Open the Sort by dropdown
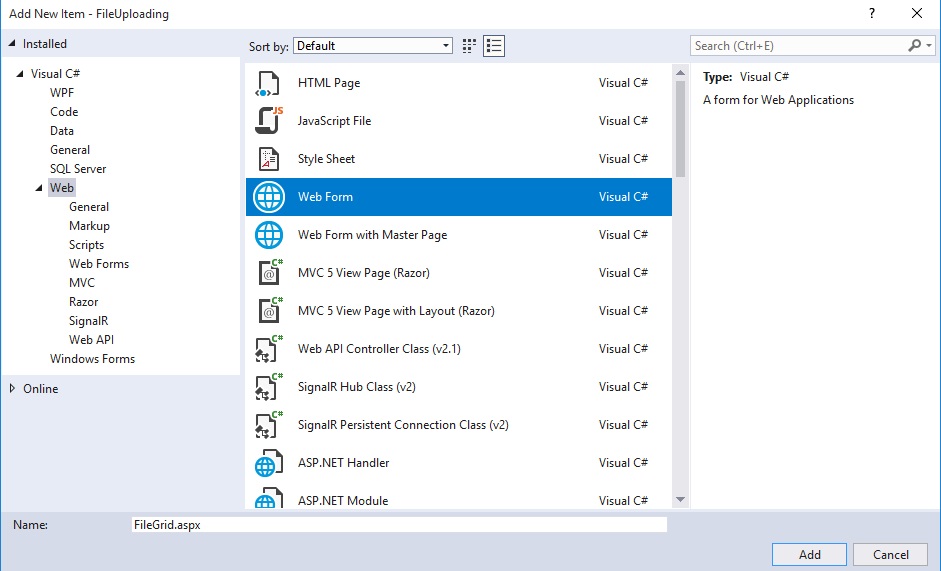 374,46
